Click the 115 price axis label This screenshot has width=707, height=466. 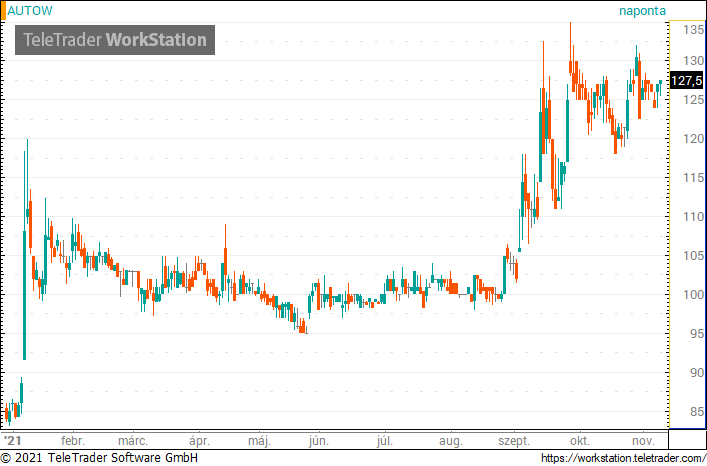693,178
